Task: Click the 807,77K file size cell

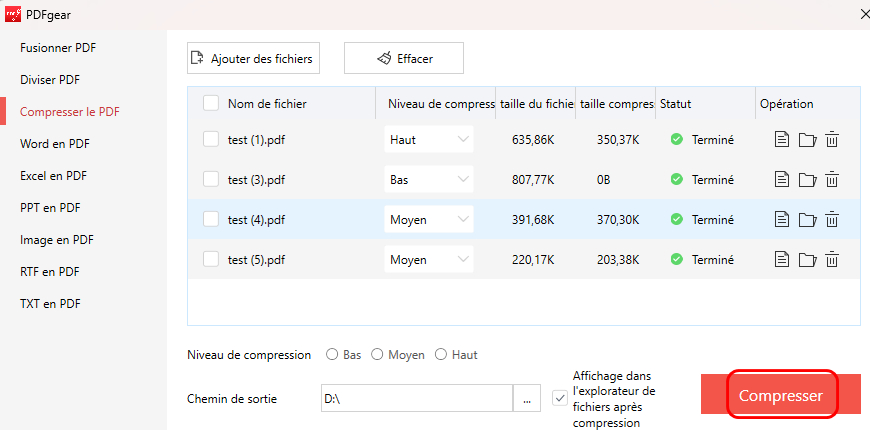Action: point(533,180)
